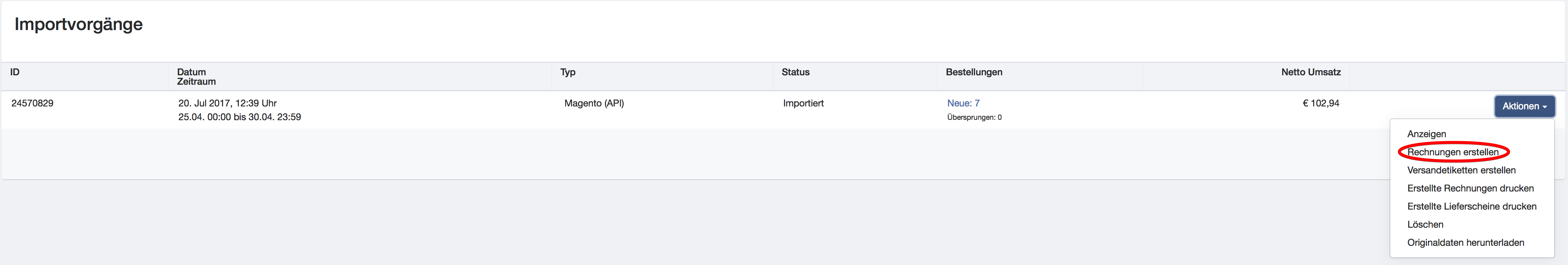Open the Neue: 7 orders link
The image size is (1568, 265).
[963, 103]
